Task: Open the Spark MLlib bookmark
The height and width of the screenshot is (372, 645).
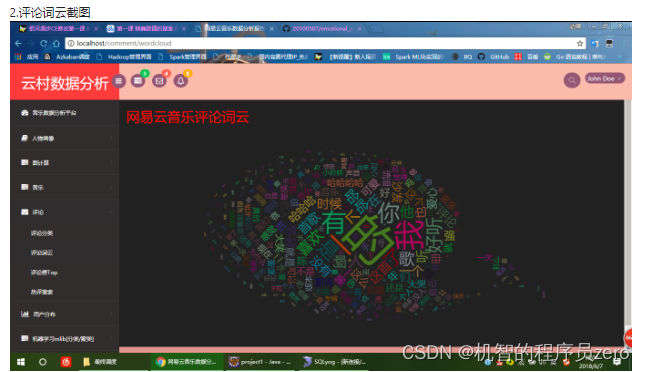Action: coord(413,57)
